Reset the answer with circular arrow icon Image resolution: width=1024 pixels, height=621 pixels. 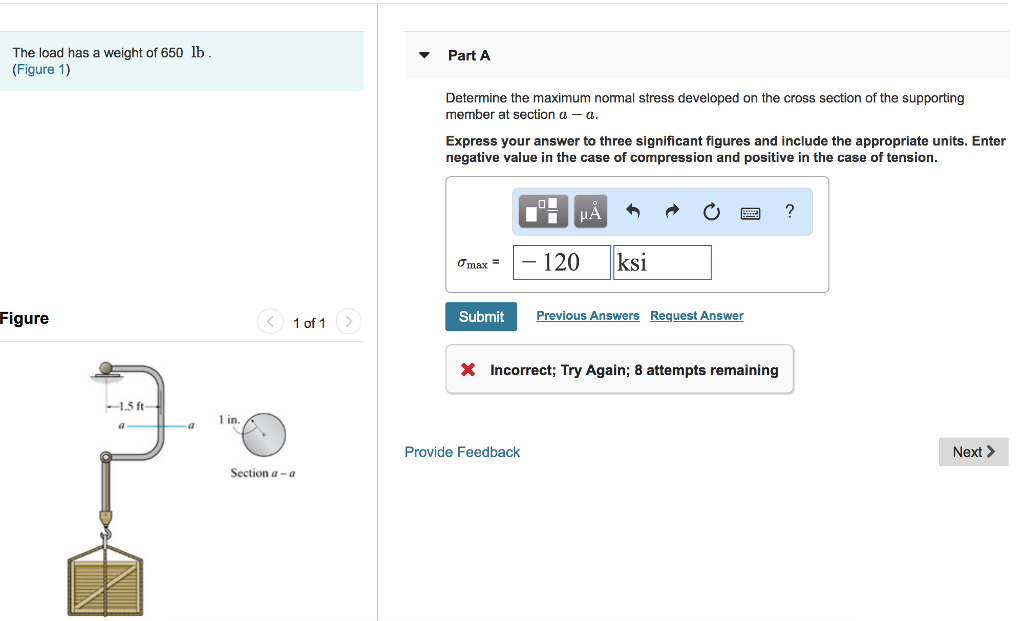(x=711, y=211)
